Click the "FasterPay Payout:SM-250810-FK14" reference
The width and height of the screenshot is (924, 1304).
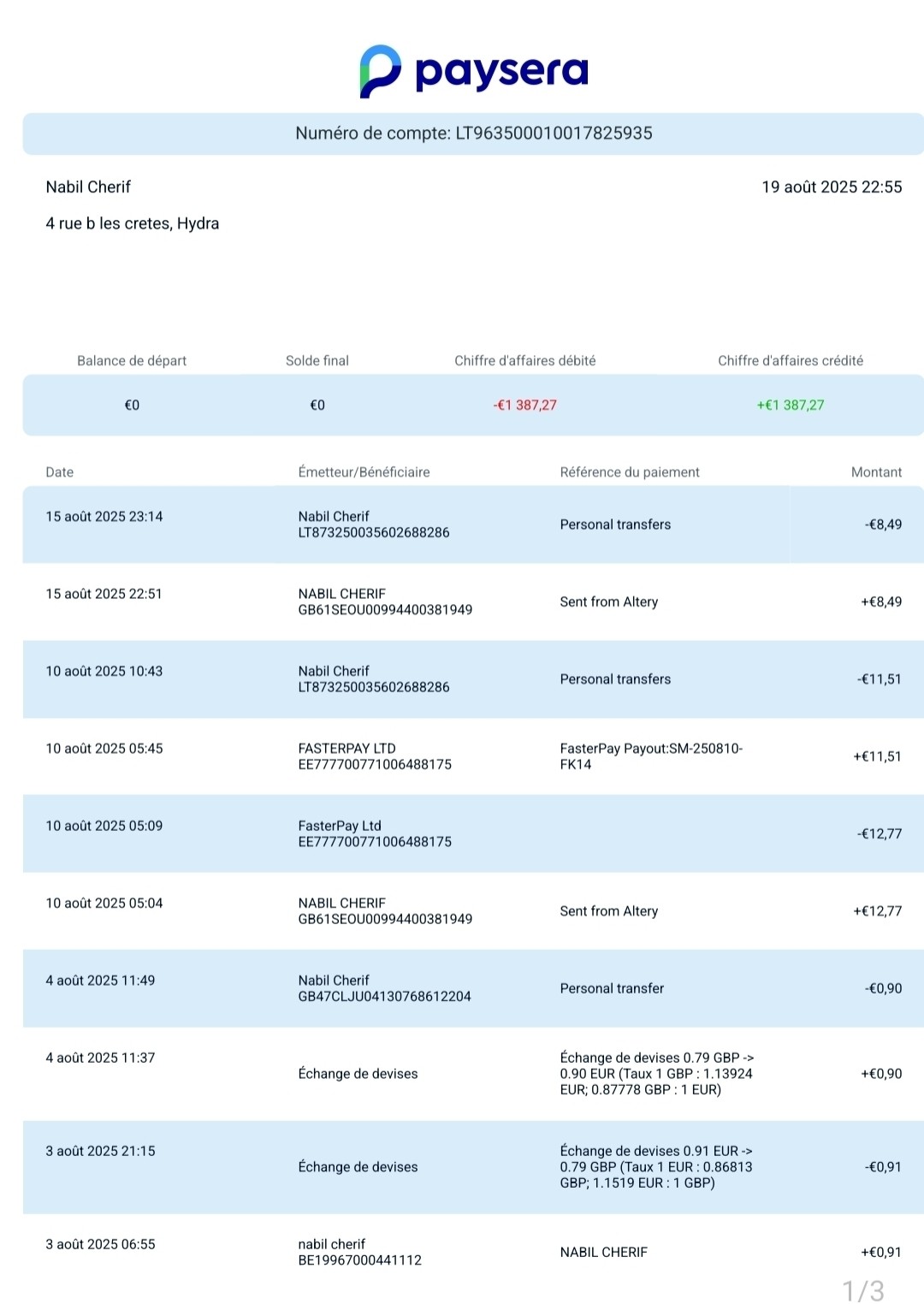click(650, 756)
